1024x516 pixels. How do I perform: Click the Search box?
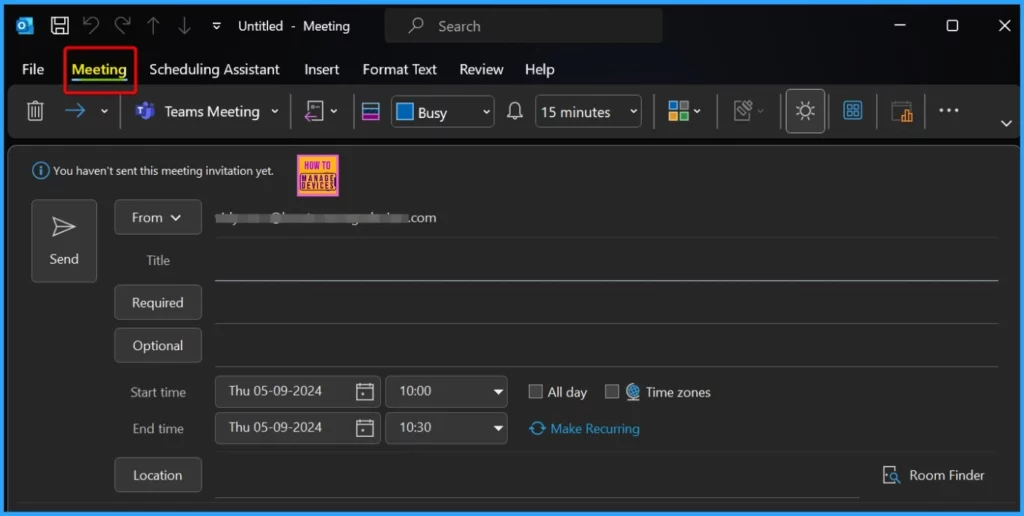[524, 26]
